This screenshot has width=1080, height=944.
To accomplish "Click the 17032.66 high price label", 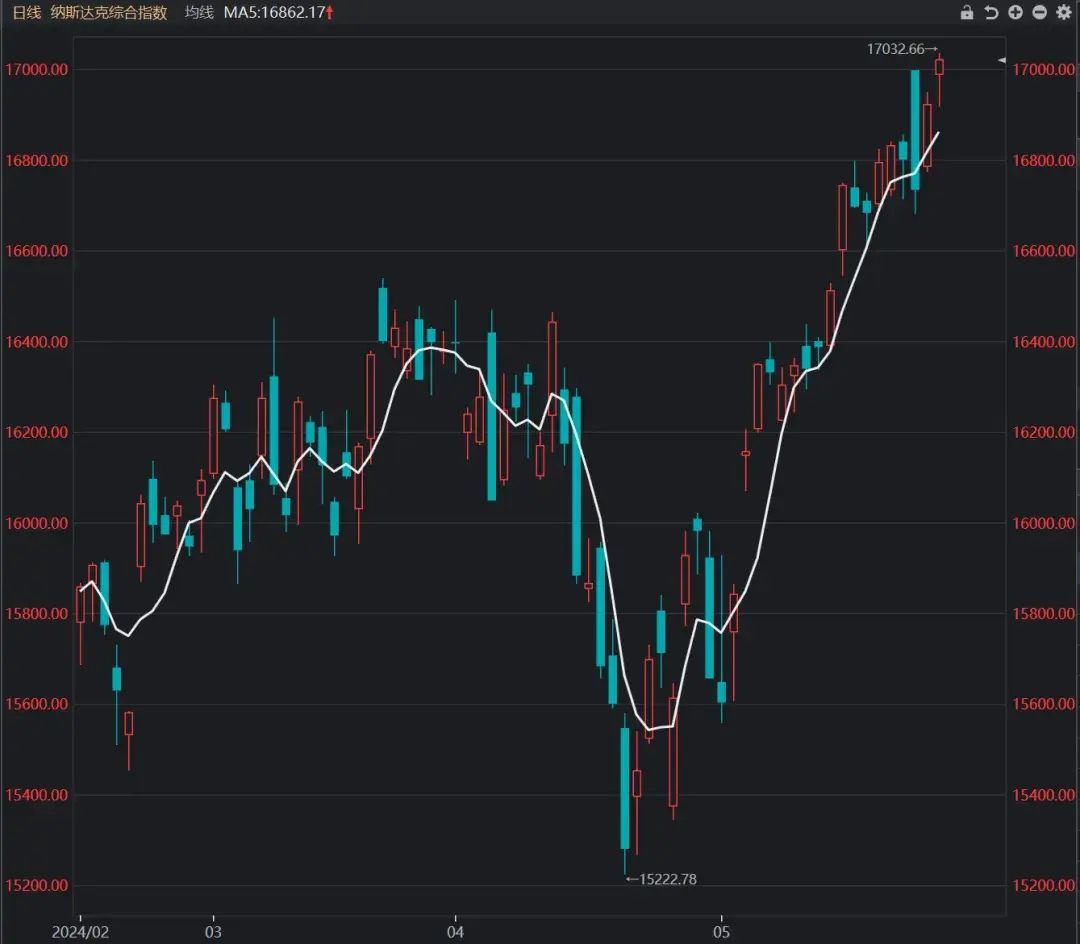I will pos(899,48).
